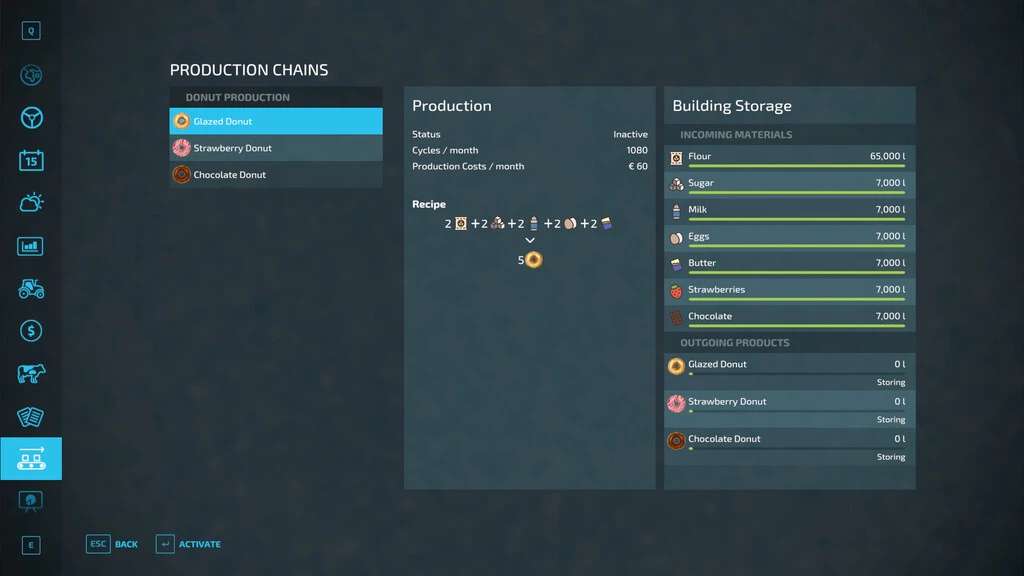This screenshot has width=1024, height=576.
Task: Click the Q previous page key
Action: pyautogui.click(x=31, y=31)
